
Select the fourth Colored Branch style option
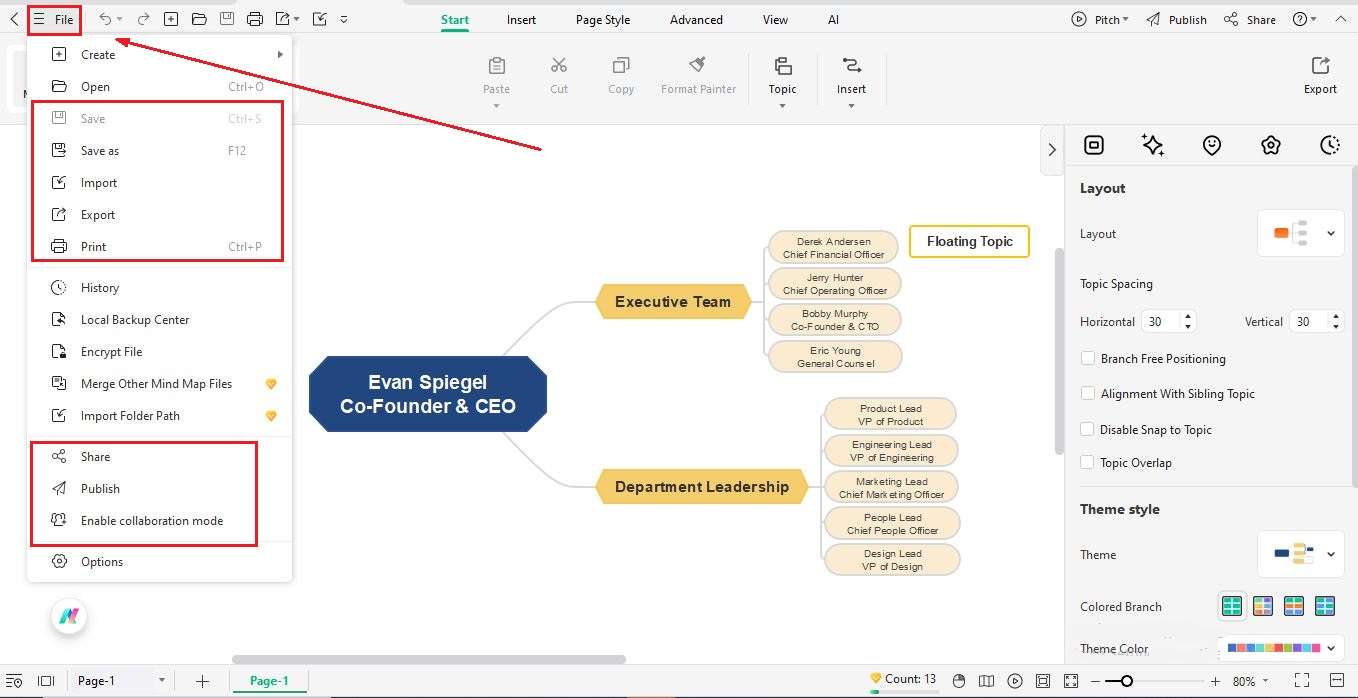point(1325,606)
